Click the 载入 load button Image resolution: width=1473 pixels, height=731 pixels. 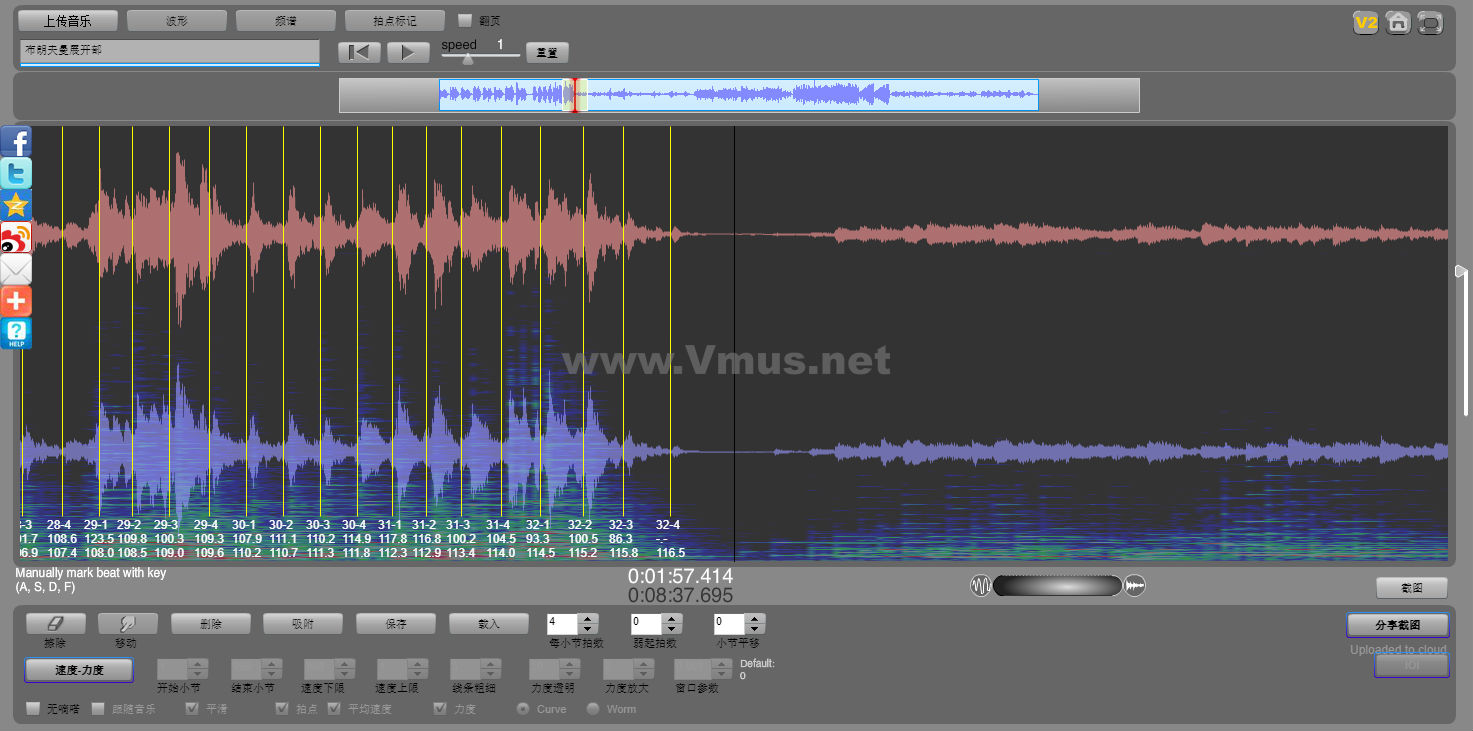click(x=489, y=623)
